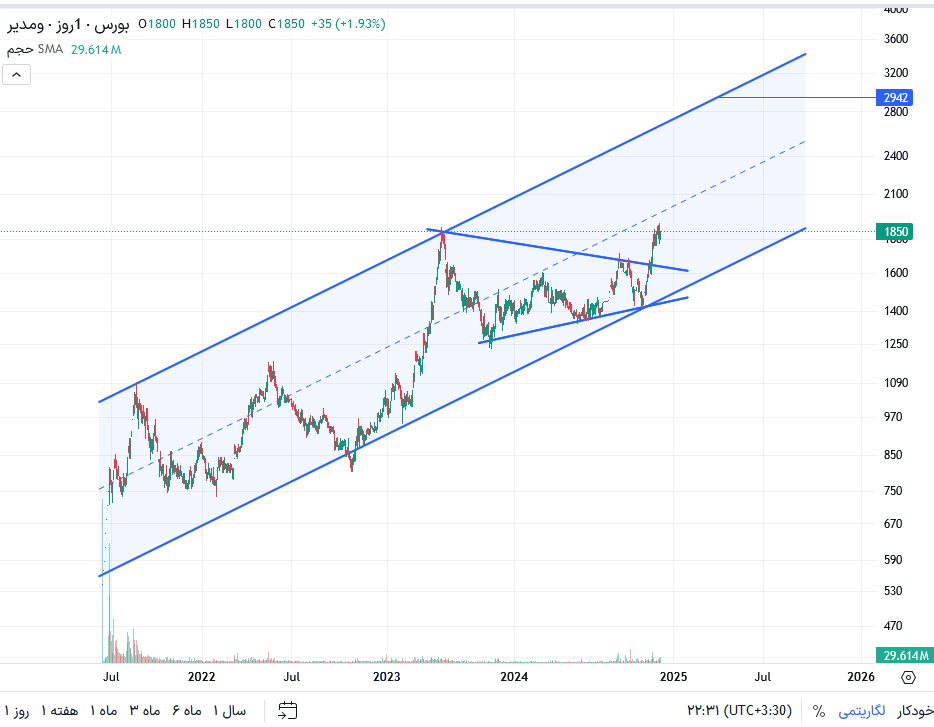The width and height of the screenshot is (934, 727).
Task: Click the O1800 open value
Action: 157,24
